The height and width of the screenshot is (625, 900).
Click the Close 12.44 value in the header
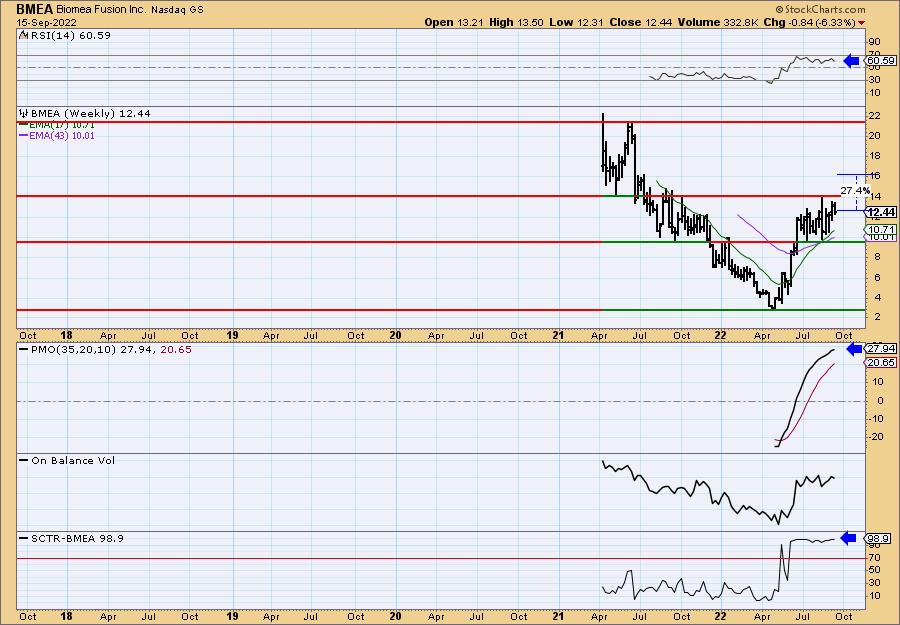[641, 22]
